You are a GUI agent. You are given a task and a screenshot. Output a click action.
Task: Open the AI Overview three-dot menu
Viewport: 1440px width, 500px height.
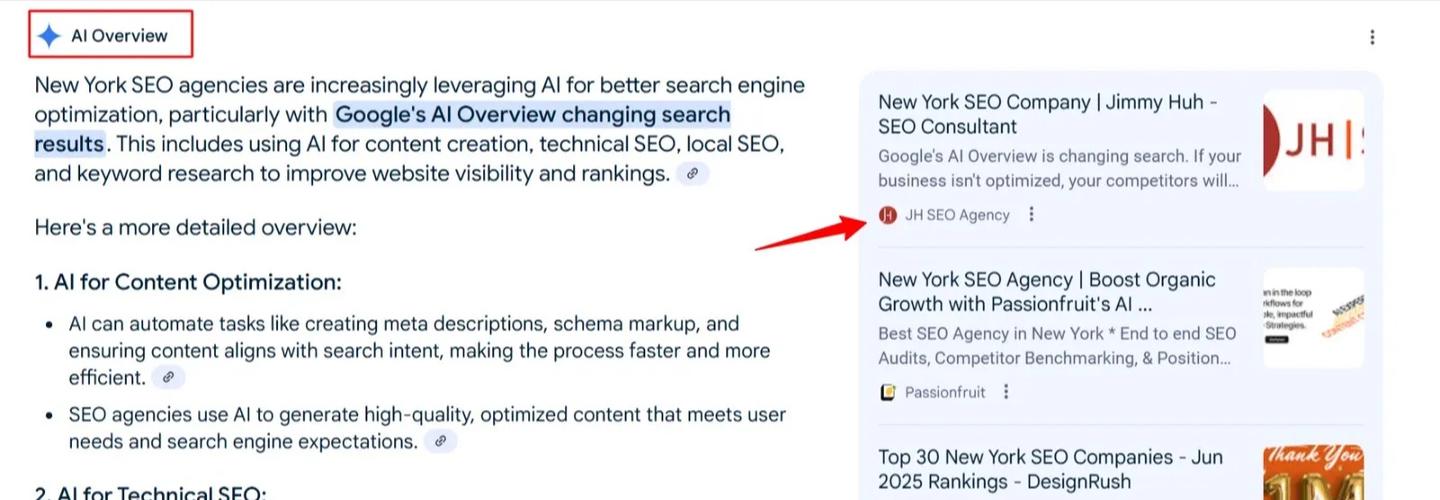pos(1372,37)
